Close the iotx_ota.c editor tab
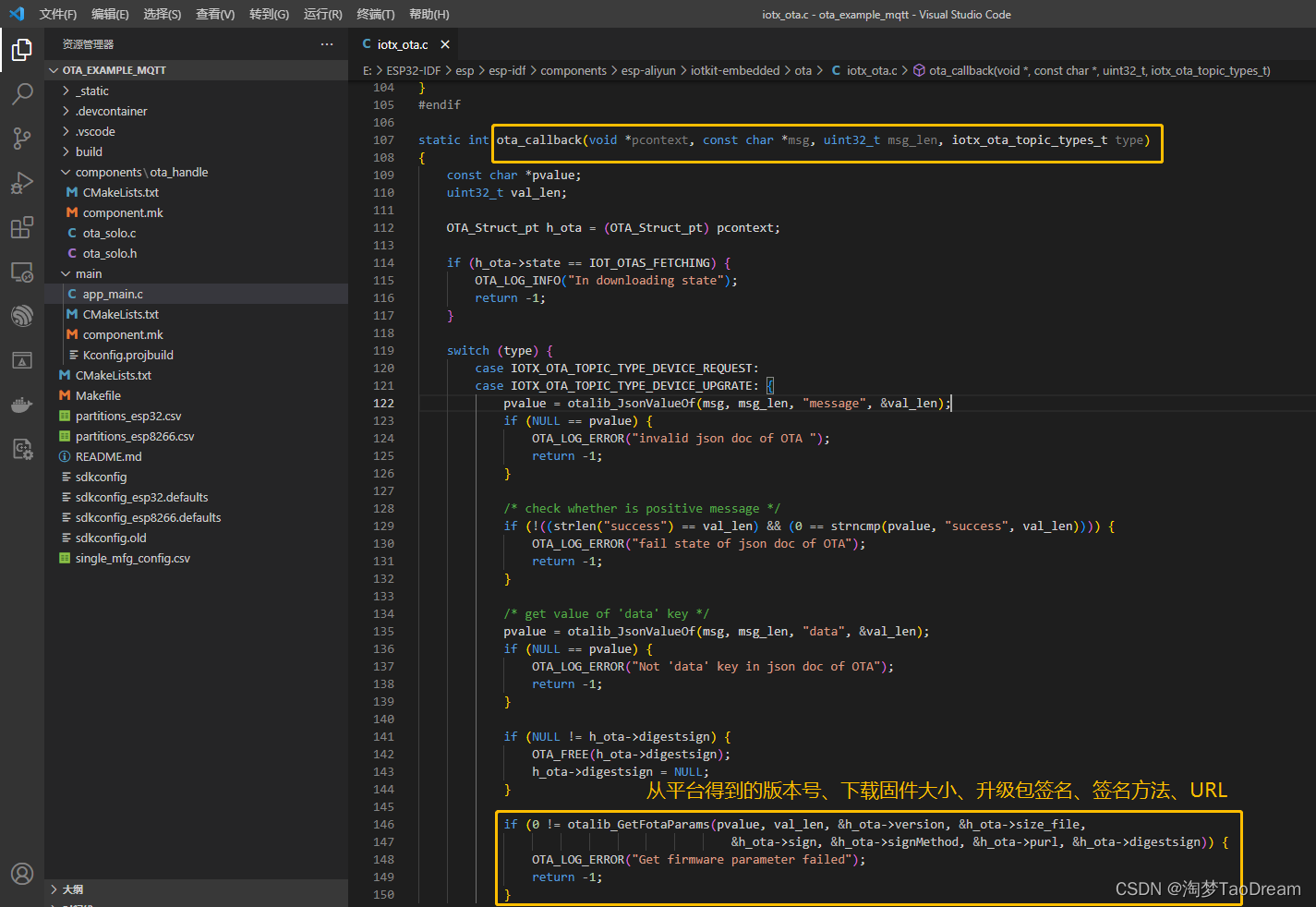This screenshot has width=1316, height=907. [445, 44]
